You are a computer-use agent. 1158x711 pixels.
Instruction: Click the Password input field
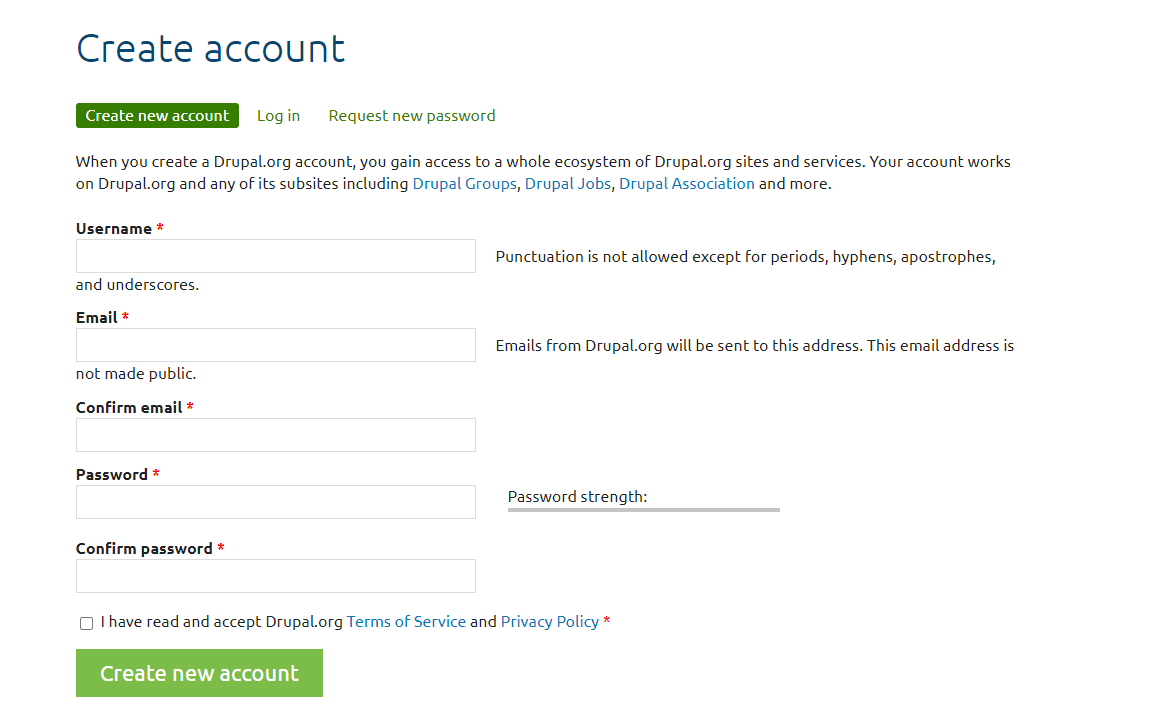coord(275,501)
